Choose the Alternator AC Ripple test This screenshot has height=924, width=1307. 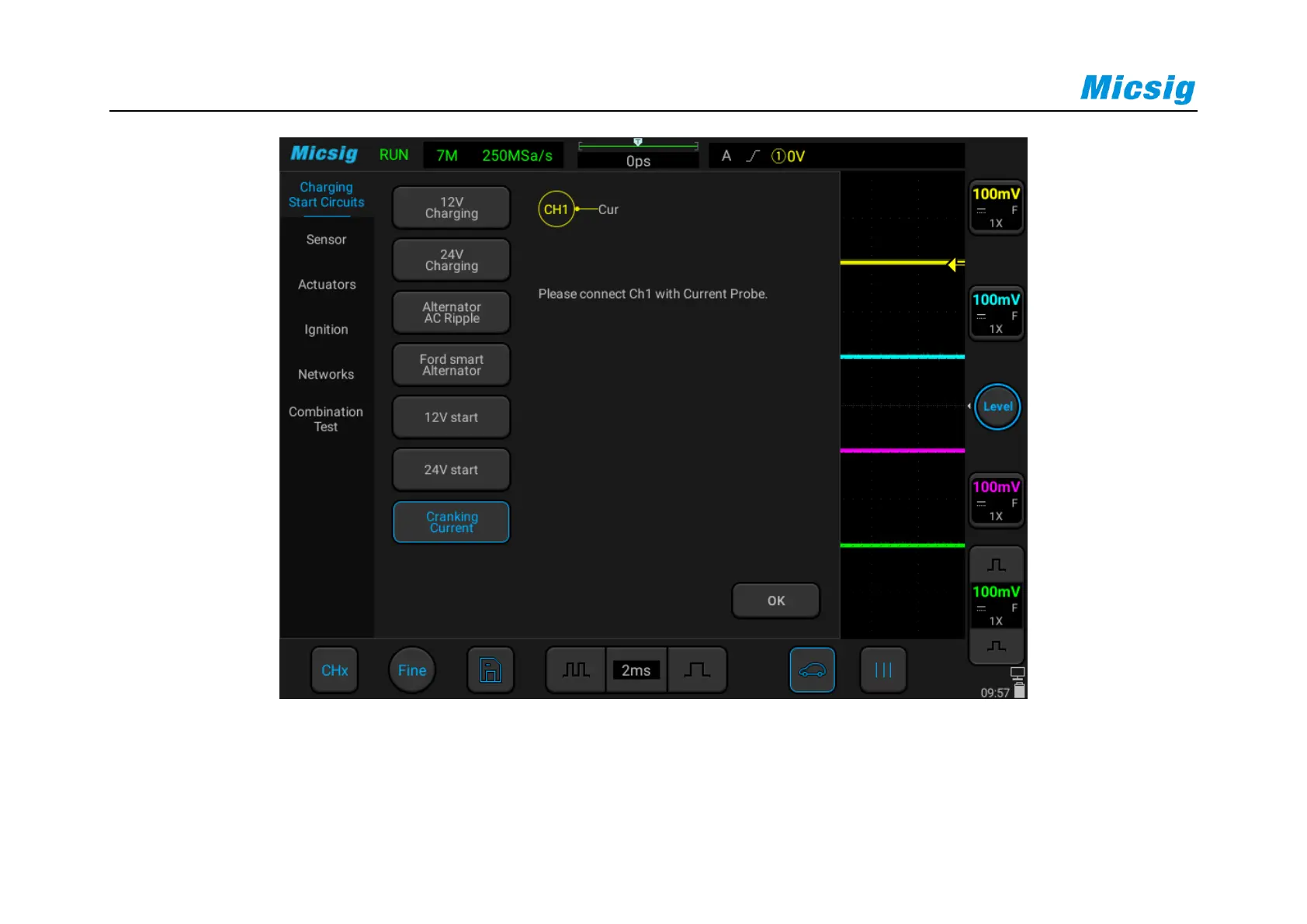coord(452,313)
